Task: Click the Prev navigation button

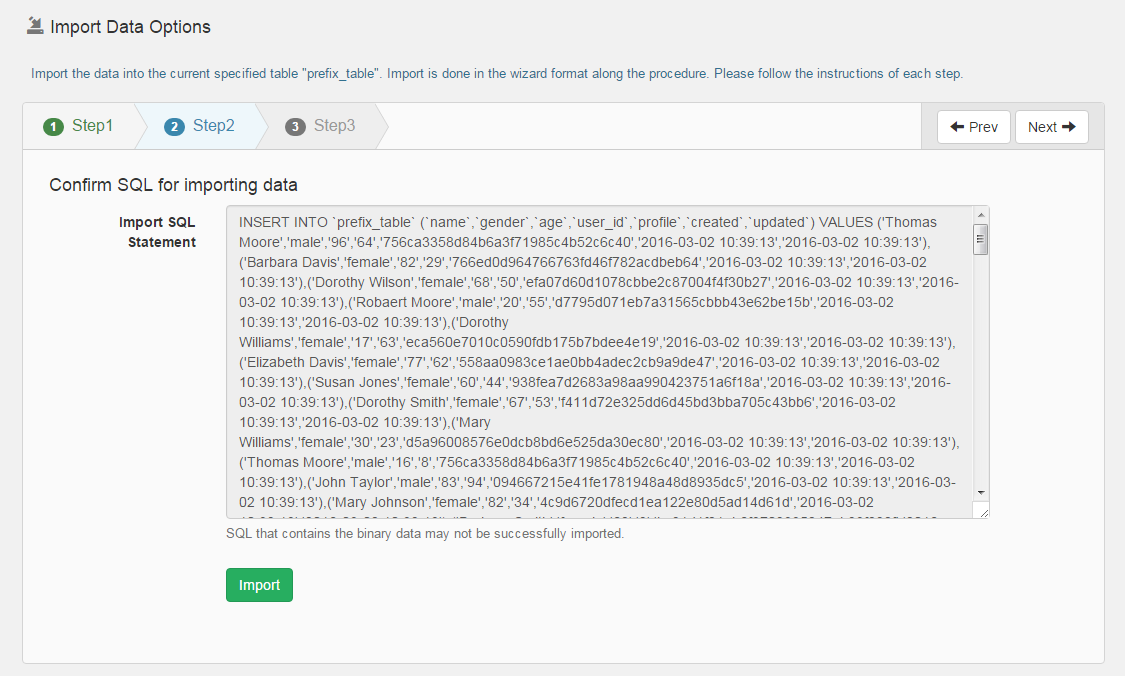Action: point(973,126)
